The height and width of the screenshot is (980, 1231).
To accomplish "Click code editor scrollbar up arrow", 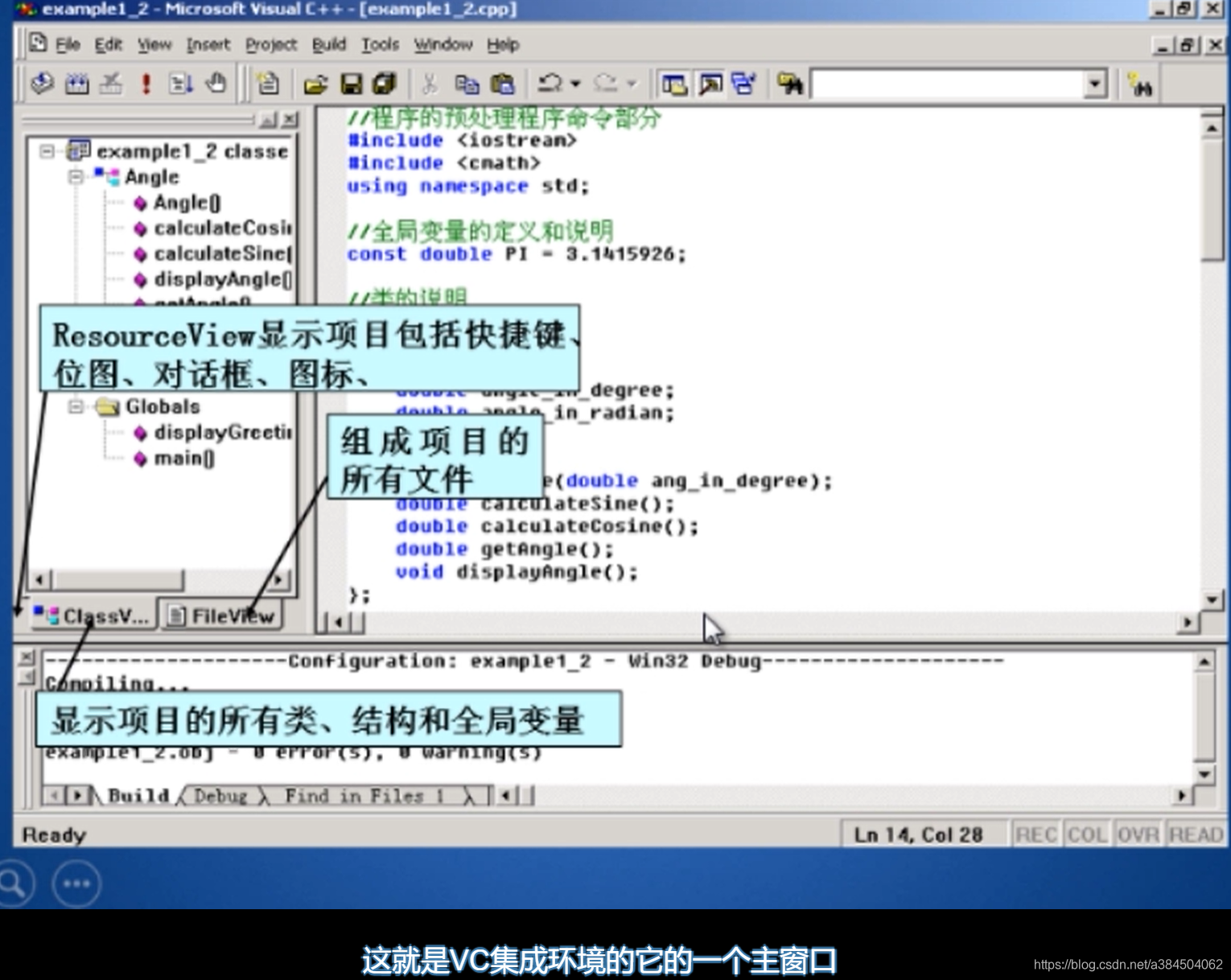I will pyautogui.click(x=1212, y=127).
